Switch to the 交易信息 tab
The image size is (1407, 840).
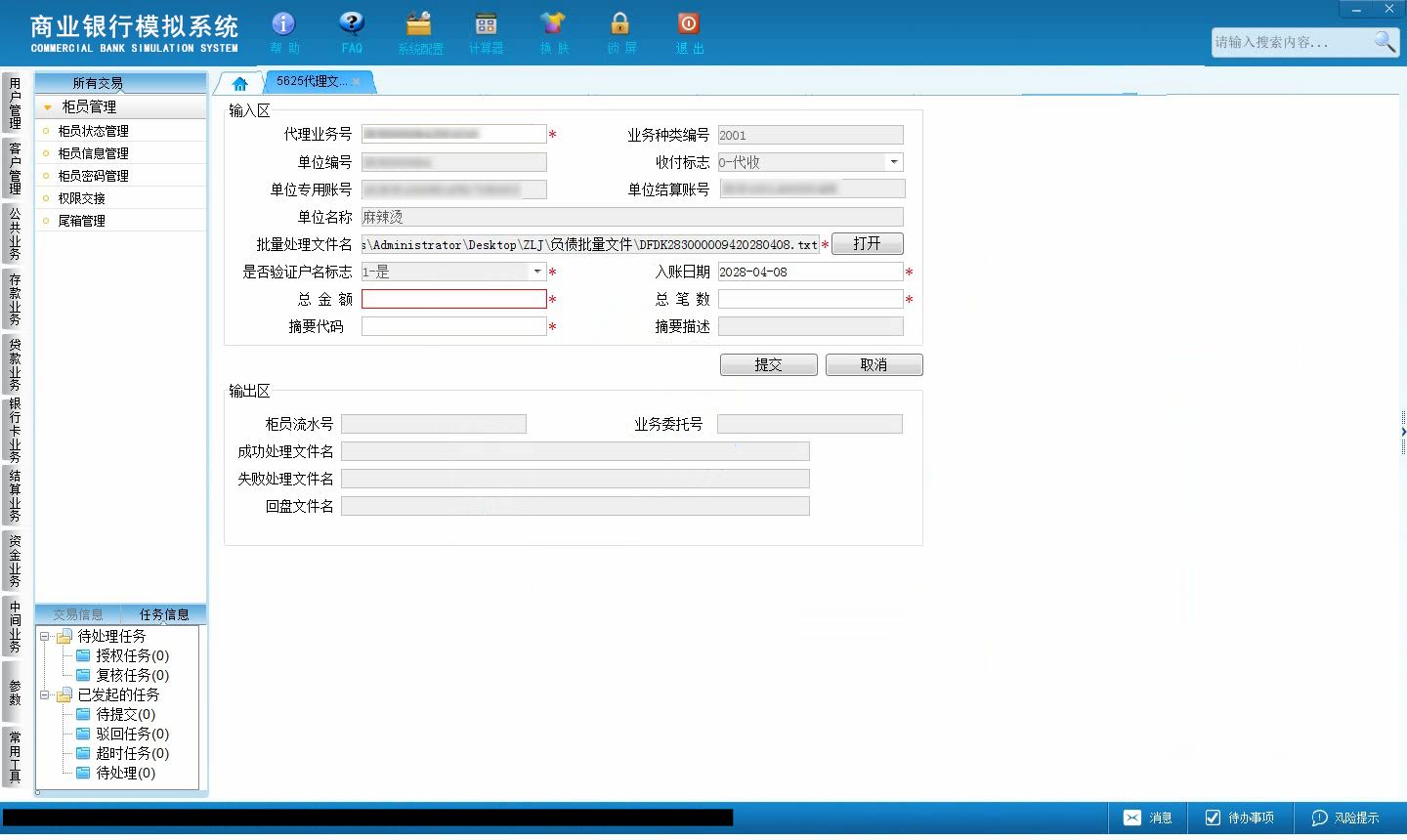[x=77, y=614]
